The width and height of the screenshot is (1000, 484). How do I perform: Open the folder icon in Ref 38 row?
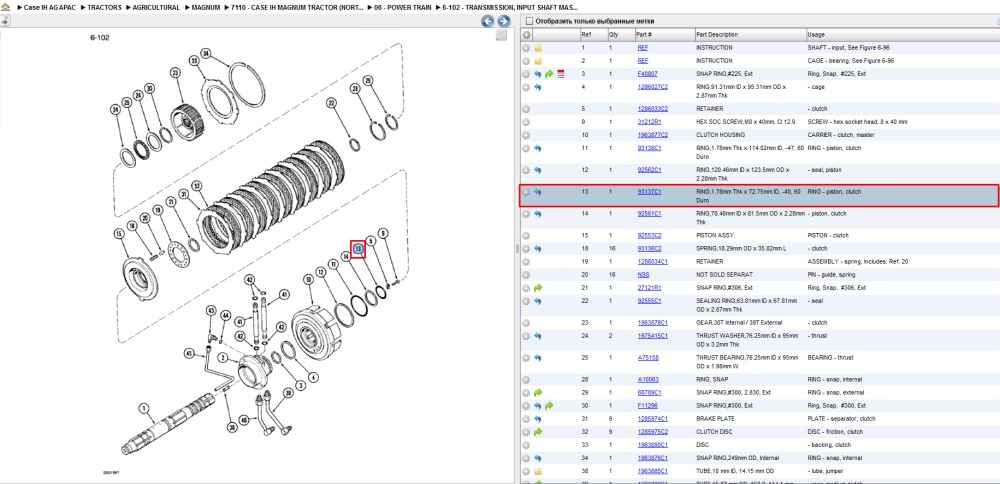[538, 471]
